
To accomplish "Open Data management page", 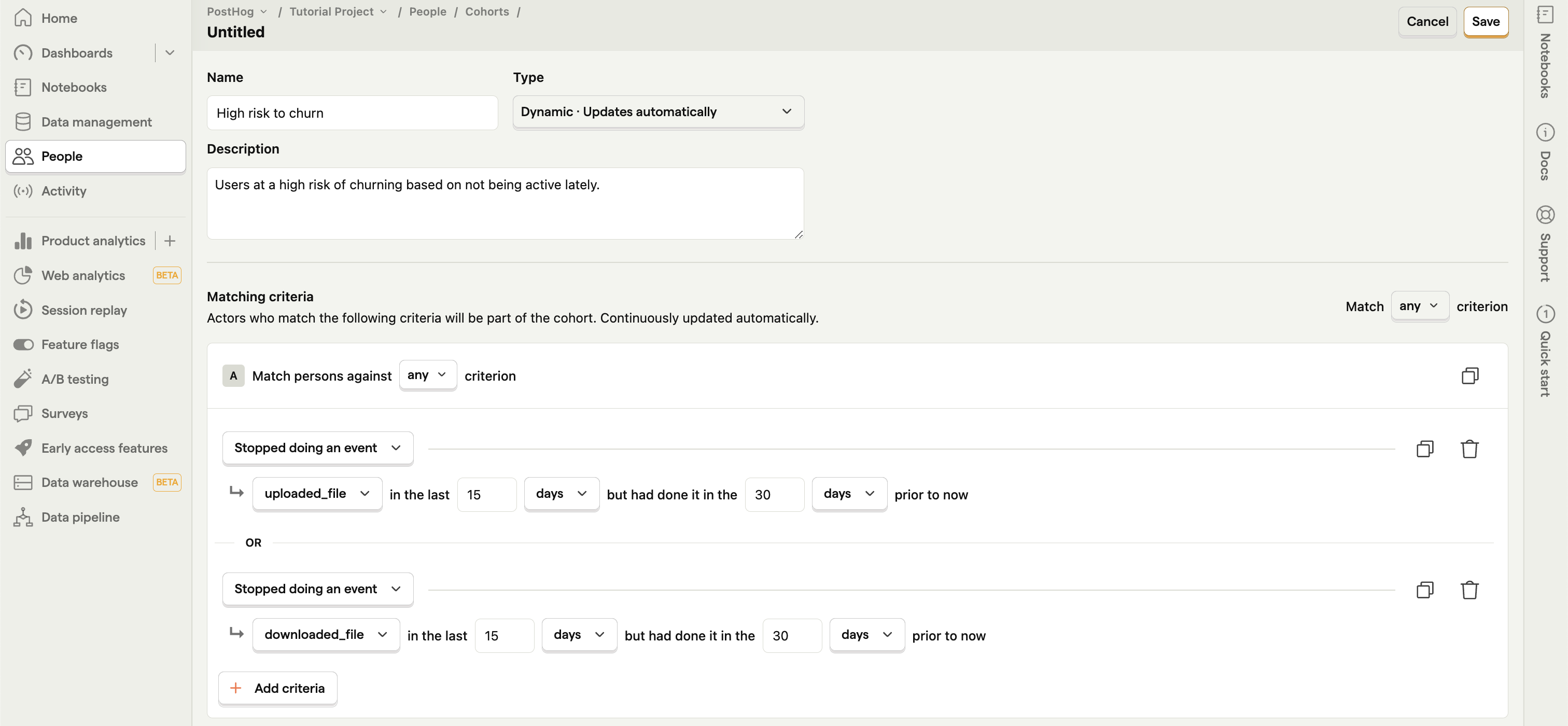I will pyautogui.click(x=95, y=122).
